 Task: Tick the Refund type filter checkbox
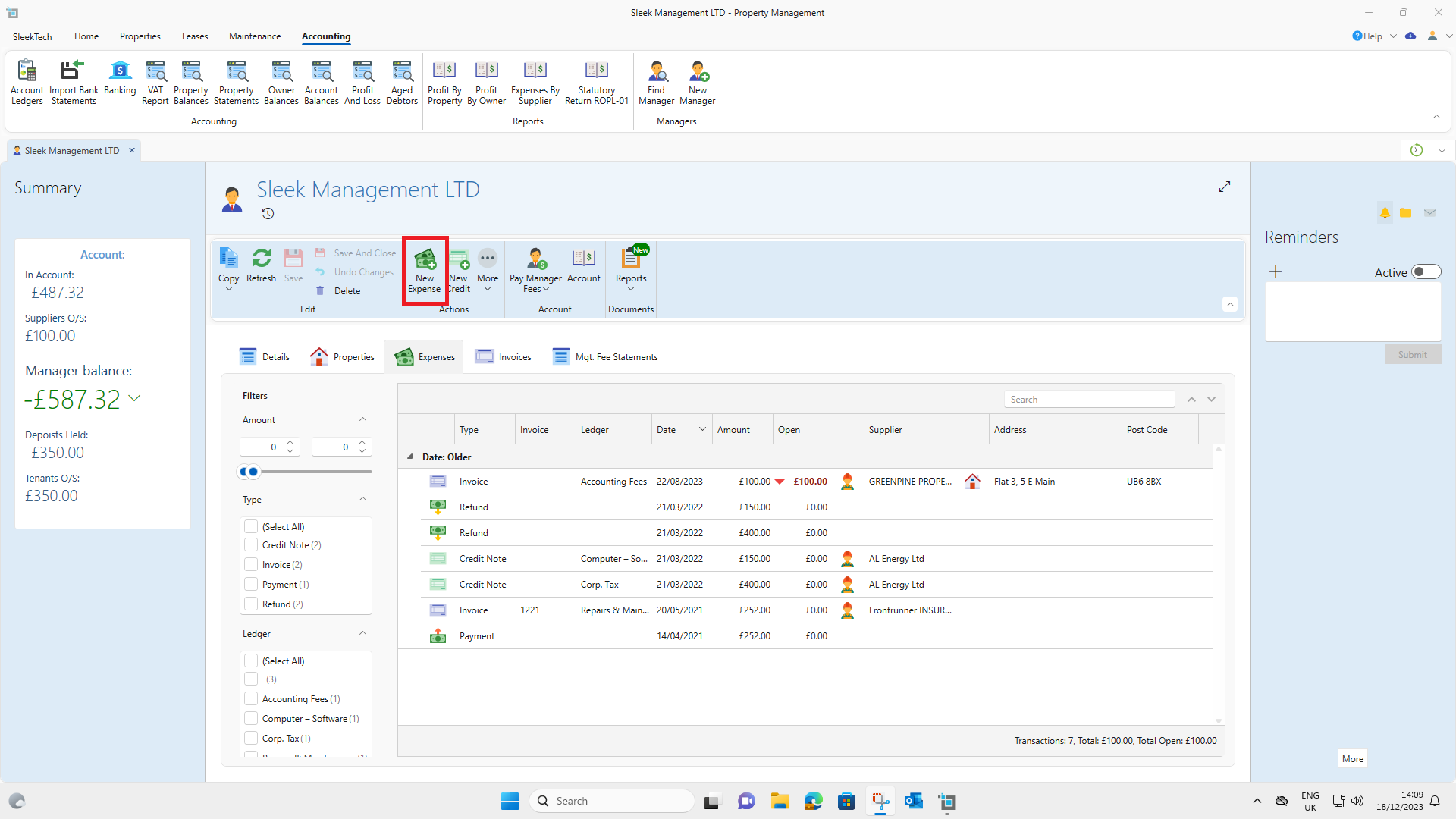251,604
